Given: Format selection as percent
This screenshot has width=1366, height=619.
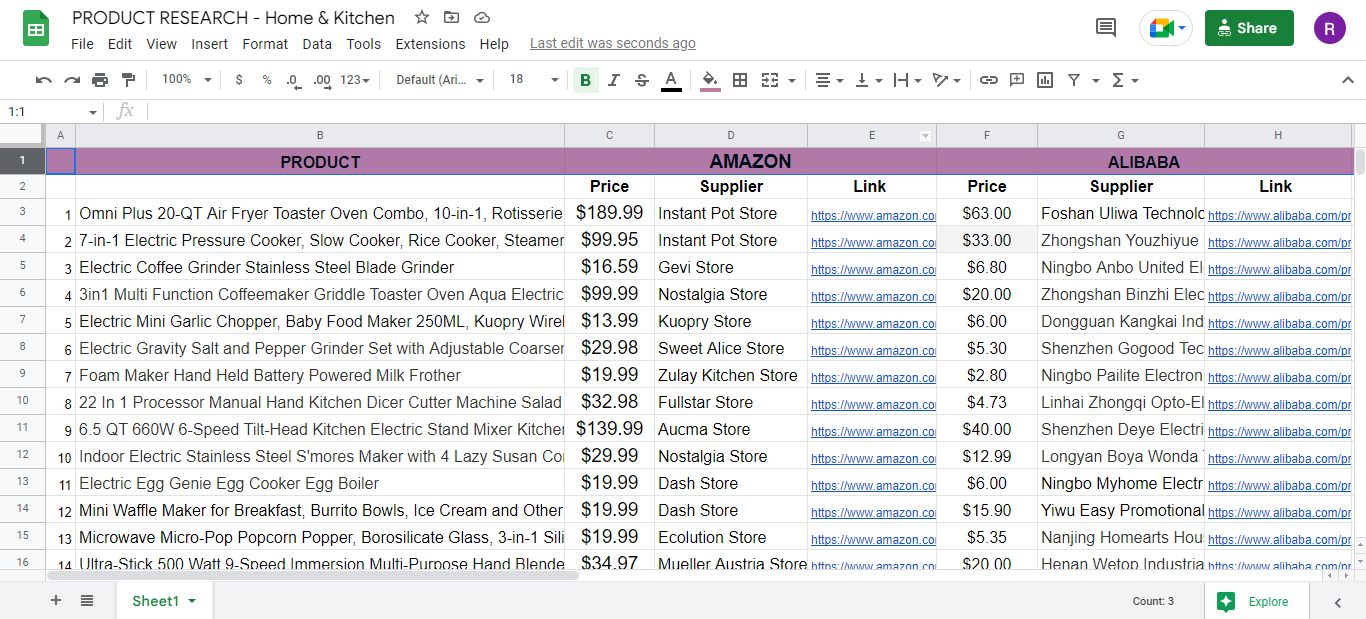Looking at the screenshot, I should click(265, 79).
